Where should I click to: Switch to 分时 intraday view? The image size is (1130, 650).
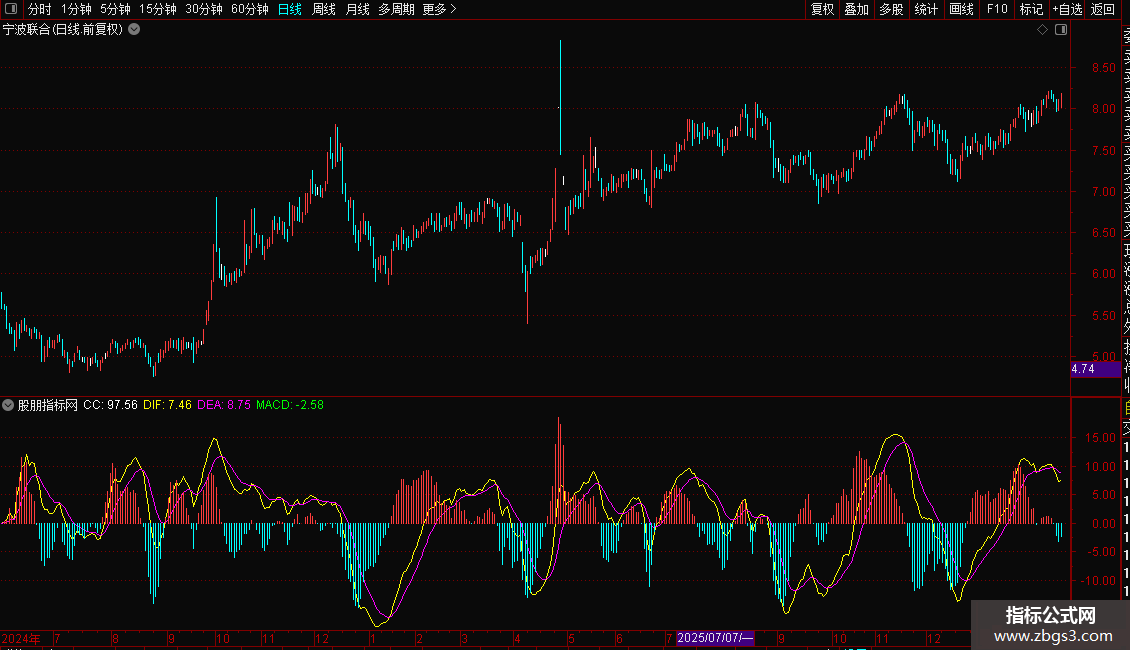(x=40, y=9)
